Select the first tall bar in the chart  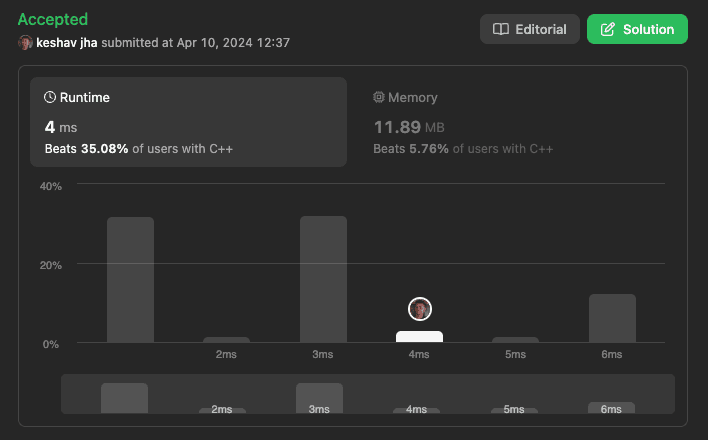click(130, 280)
